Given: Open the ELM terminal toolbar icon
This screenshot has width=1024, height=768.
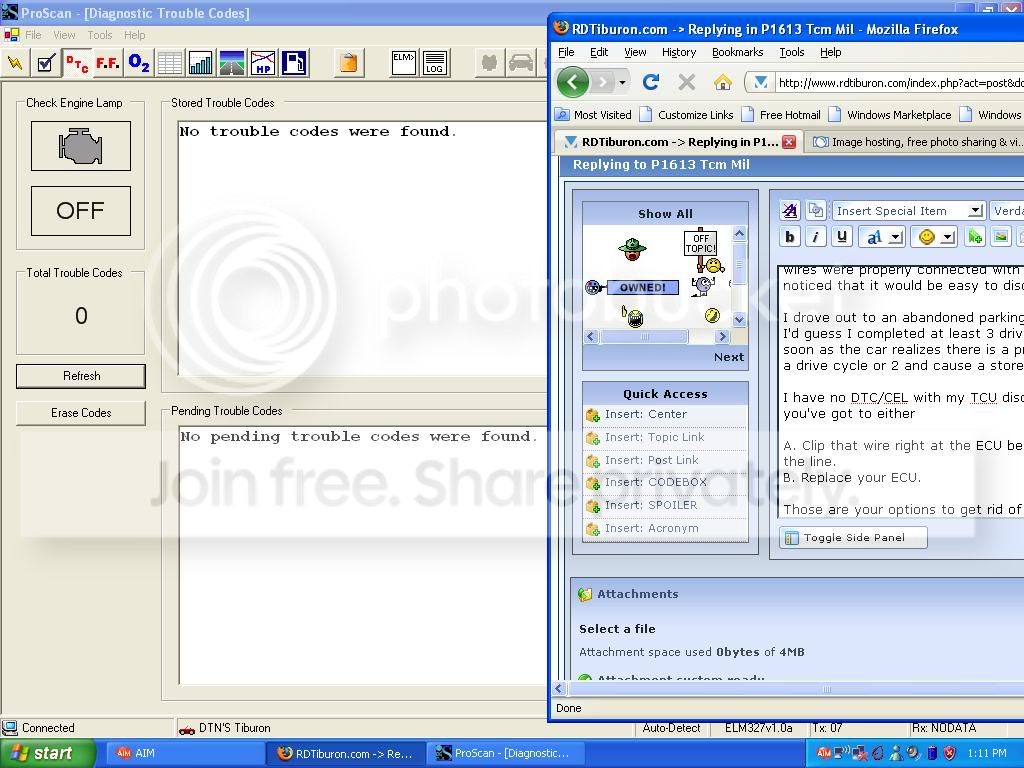Looking at the screenshot, I should [x=403, y=64].
